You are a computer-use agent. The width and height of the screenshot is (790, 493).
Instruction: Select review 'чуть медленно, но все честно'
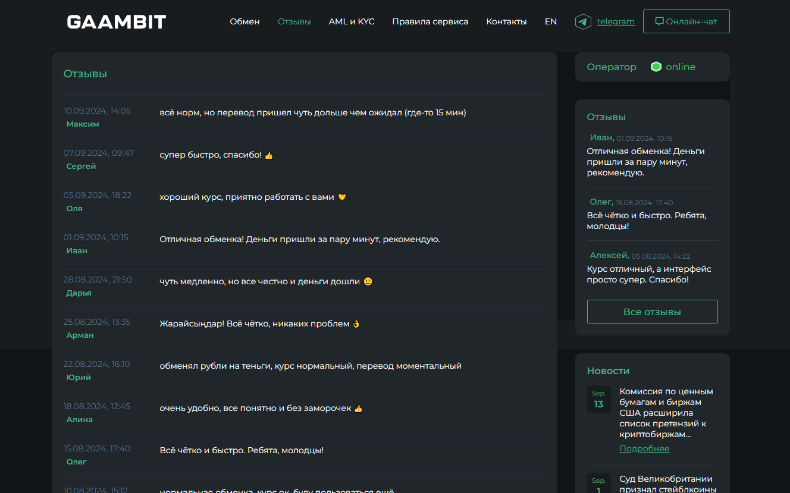coord(259,281)
